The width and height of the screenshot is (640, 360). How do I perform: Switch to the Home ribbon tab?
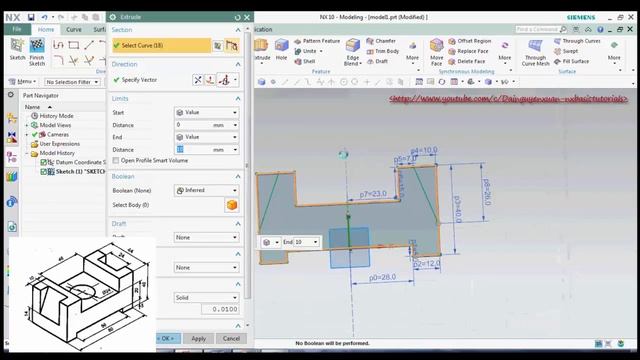coord(46,29)
